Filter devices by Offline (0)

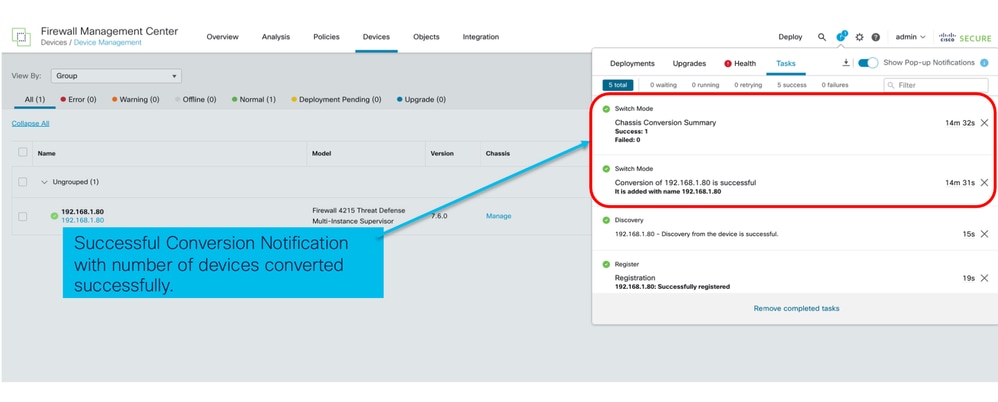[x=195, y=99]
